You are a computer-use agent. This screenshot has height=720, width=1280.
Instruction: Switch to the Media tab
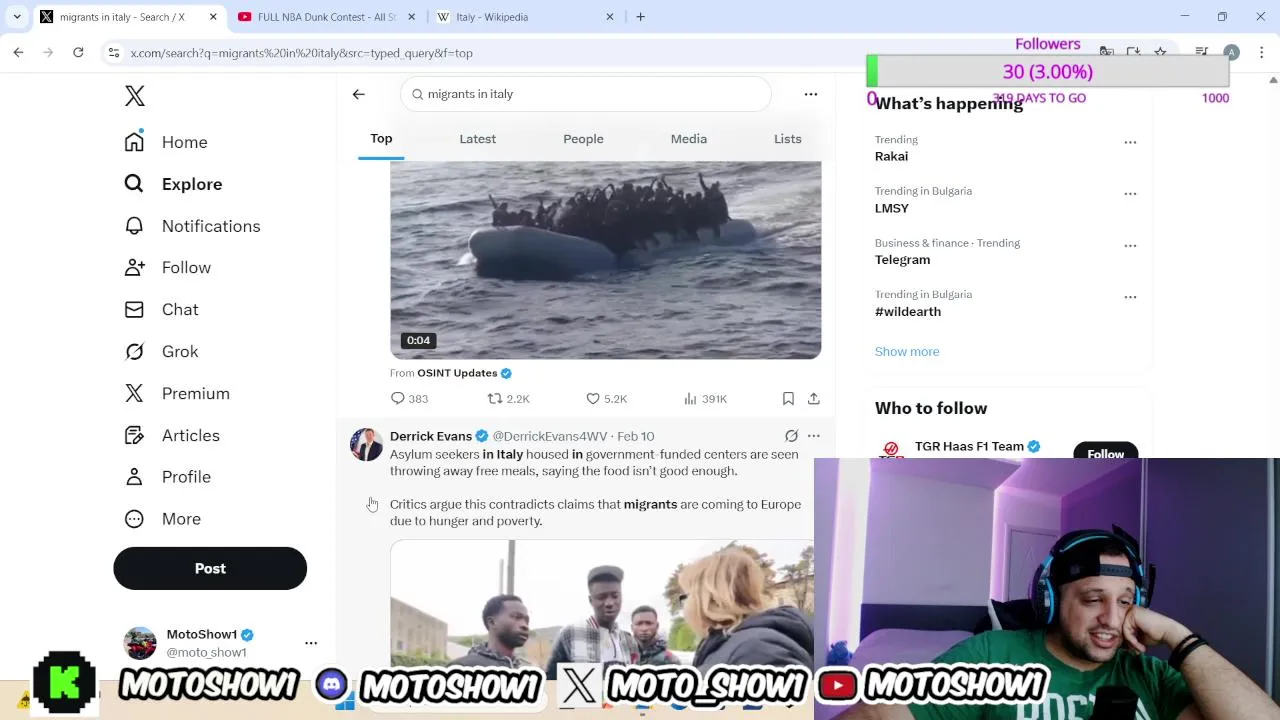tap(689, 139)
